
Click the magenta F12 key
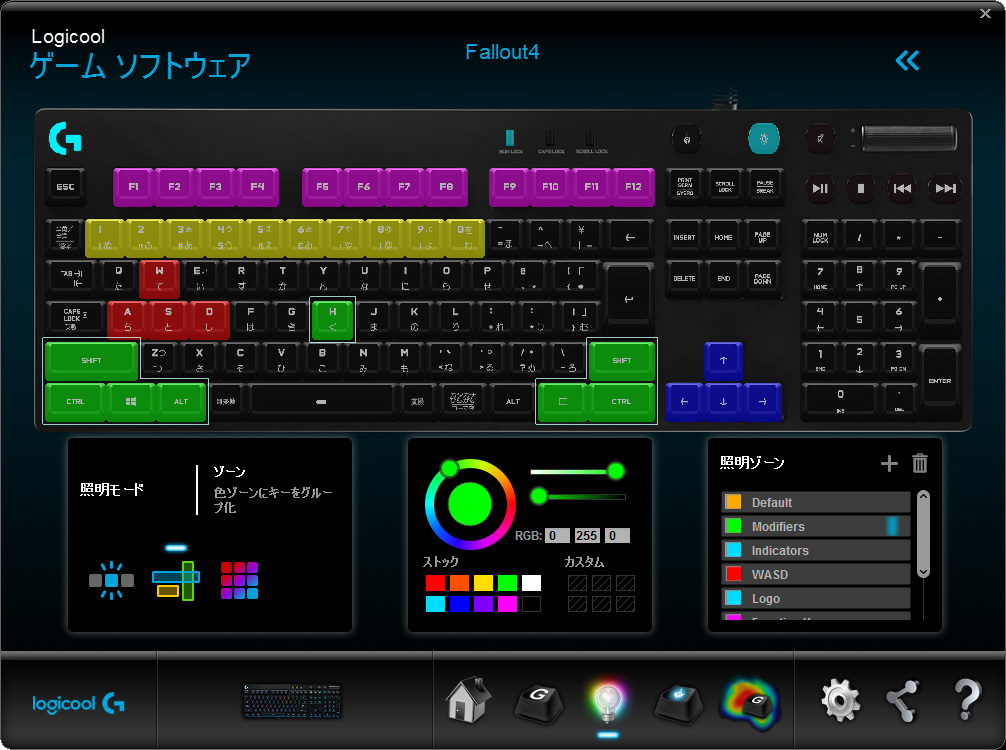point(633,187)
